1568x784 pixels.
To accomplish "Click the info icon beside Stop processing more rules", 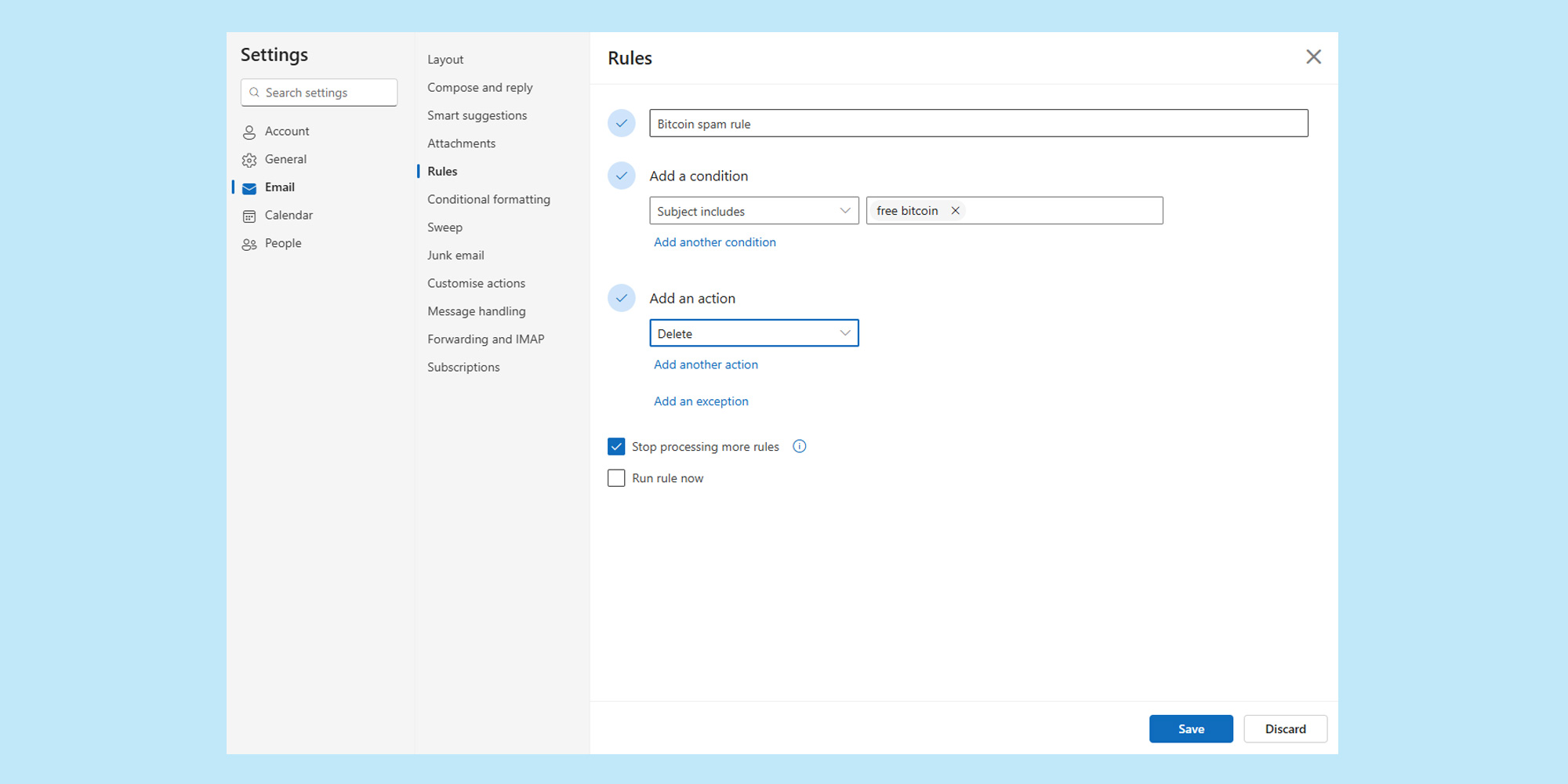I will tap(799, 446).
